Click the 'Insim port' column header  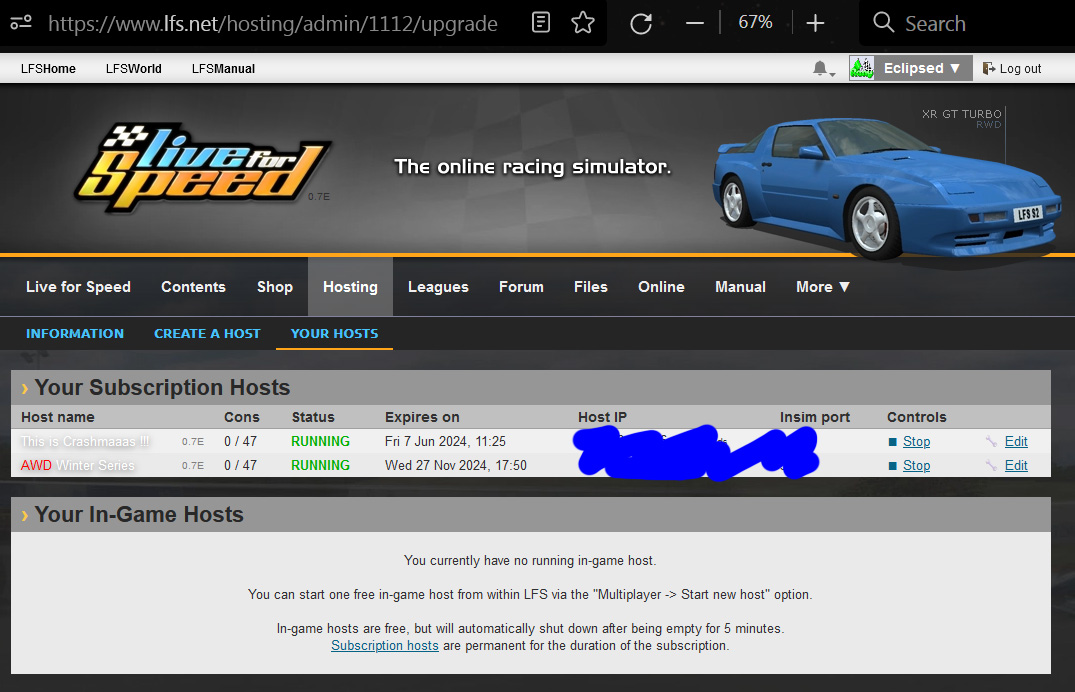[x=814, y=417]
